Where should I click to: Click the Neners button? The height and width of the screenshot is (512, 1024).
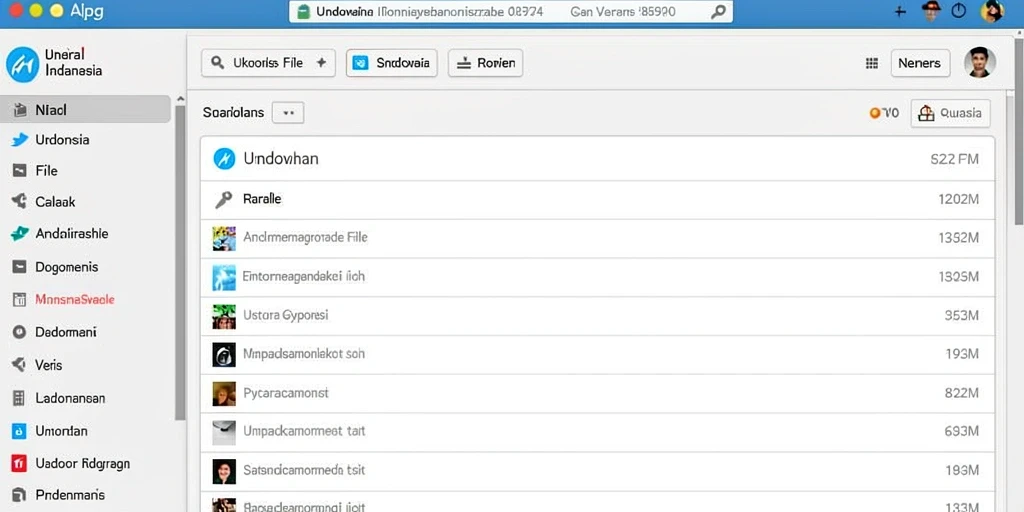point(920,63)
